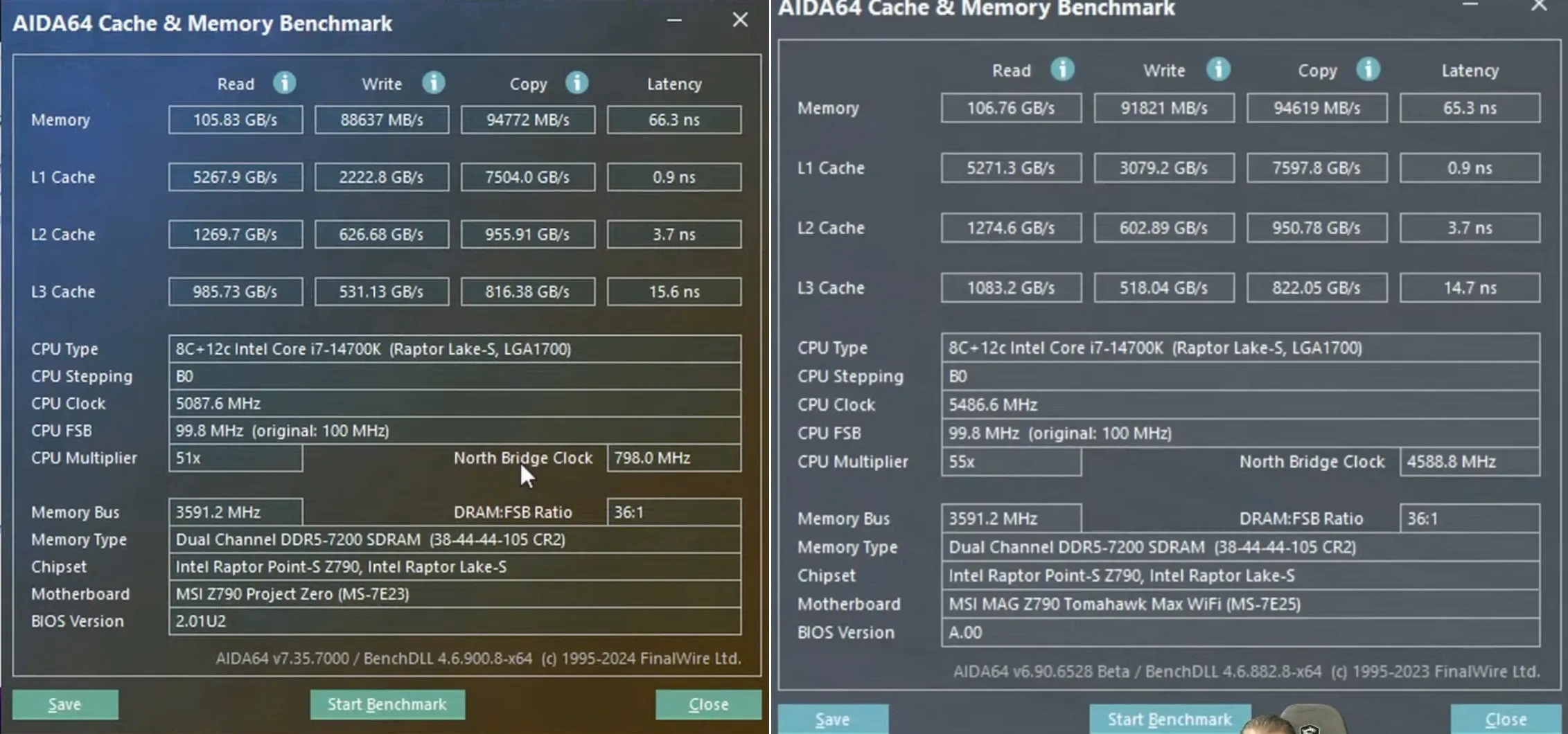Click the 4588.8 MHz North Bridge Clock field
Screen dimensions: 1568x734
coord(1470,462)
